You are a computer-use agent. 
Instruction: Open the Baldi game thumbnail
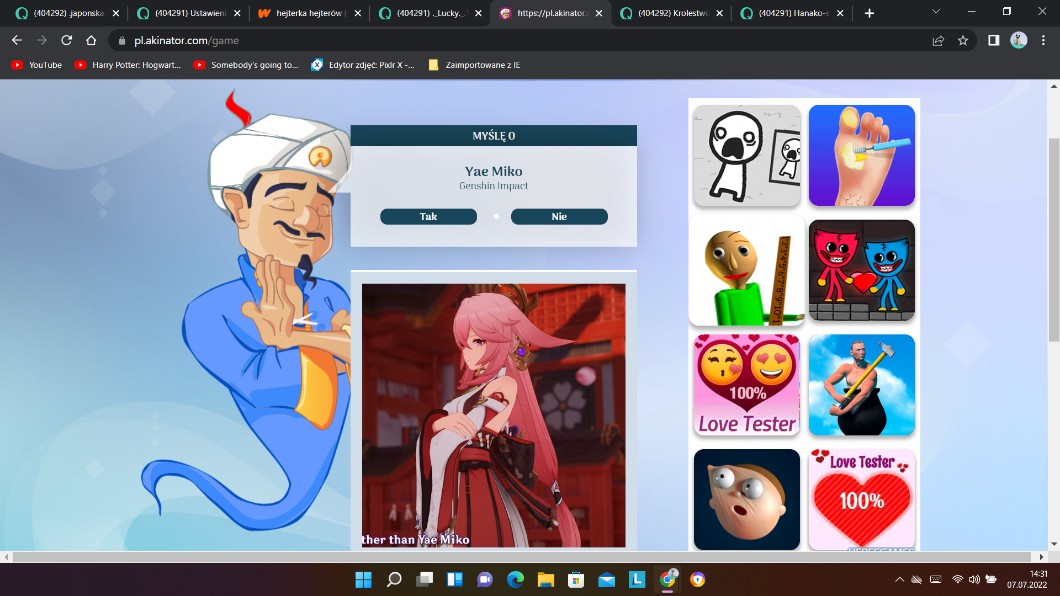746,271
